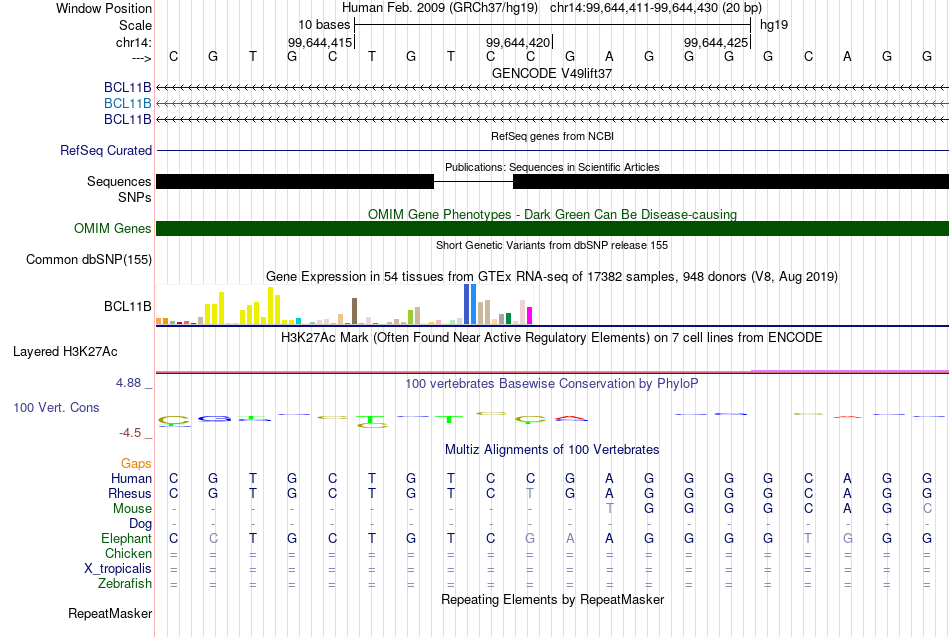Select the Elephant alignment row label

(126, 538)
